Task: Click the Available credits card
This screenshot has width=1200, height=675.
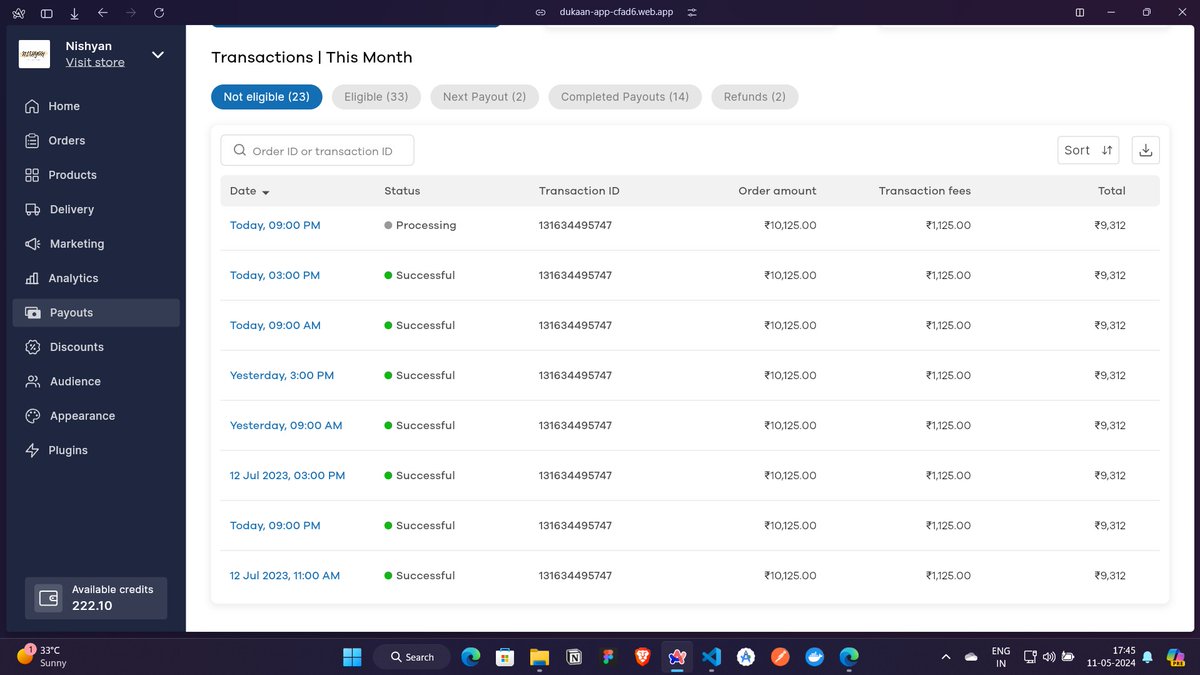Action: 96,598
